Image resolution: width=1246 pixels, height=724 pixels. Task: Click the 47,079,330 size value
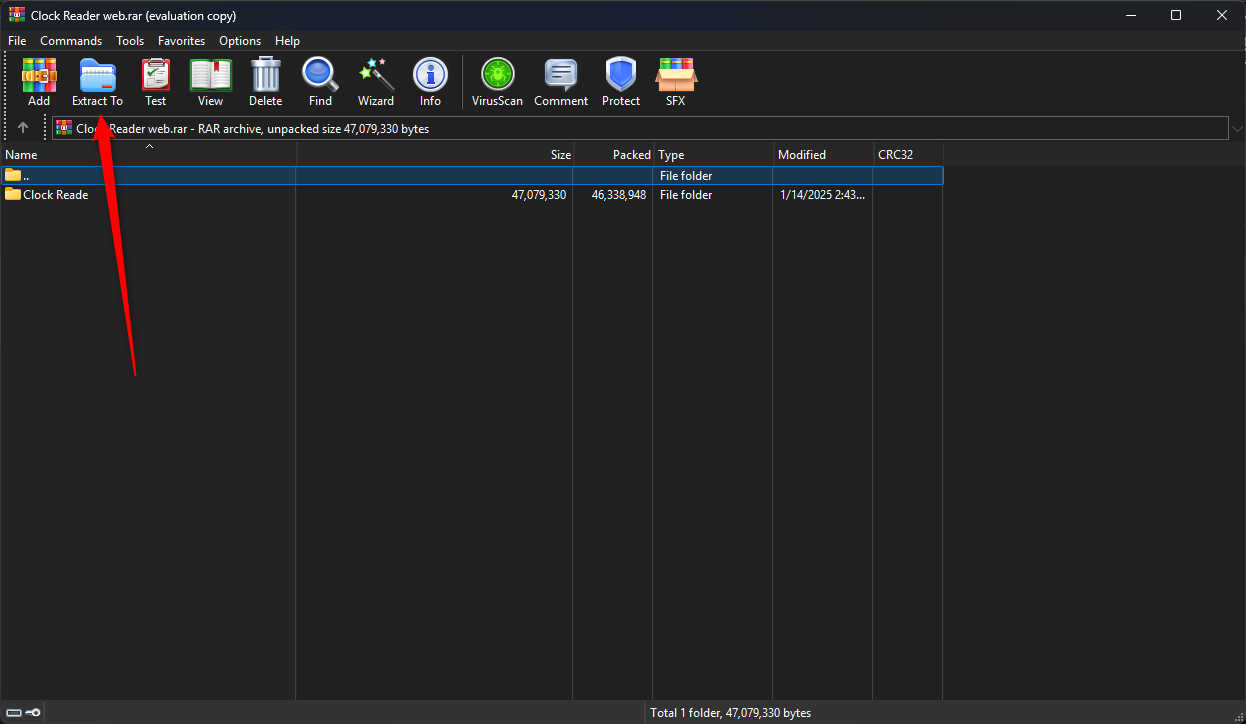[x=539, y=195]
